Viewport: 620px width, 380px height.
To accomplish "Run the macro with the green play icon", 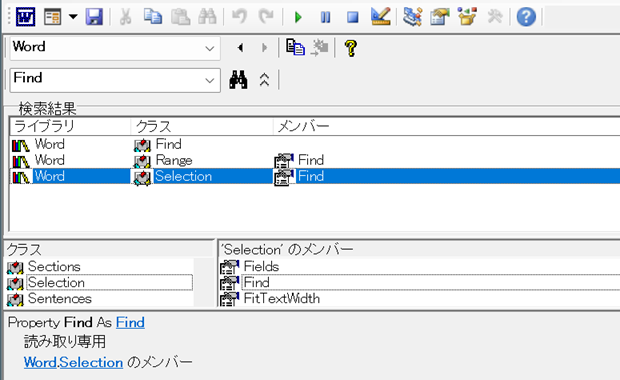I will [298, 17].
